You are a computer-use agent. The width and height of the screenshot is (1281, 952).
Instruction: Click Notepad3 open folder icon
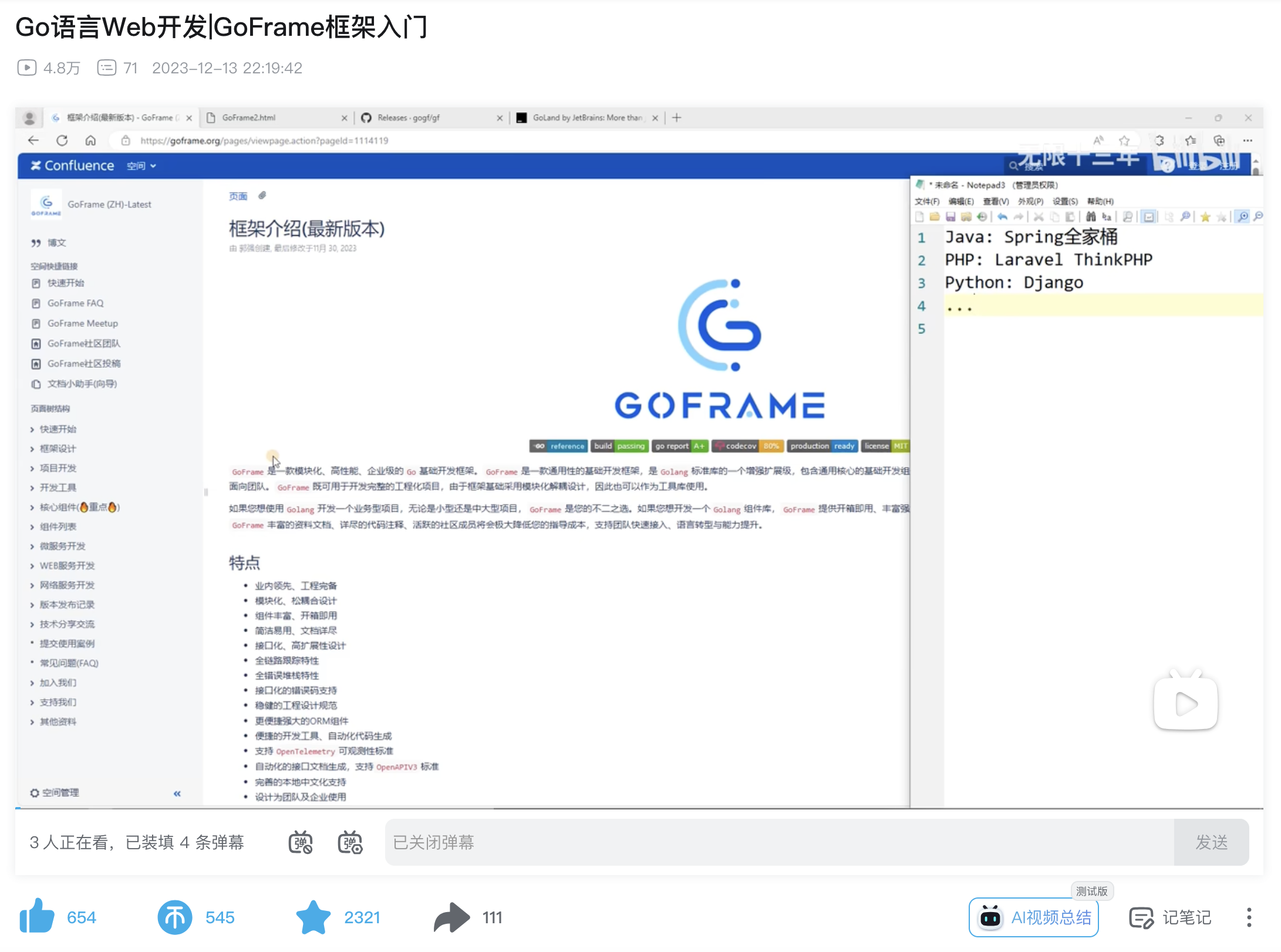(x=935, y=217)
